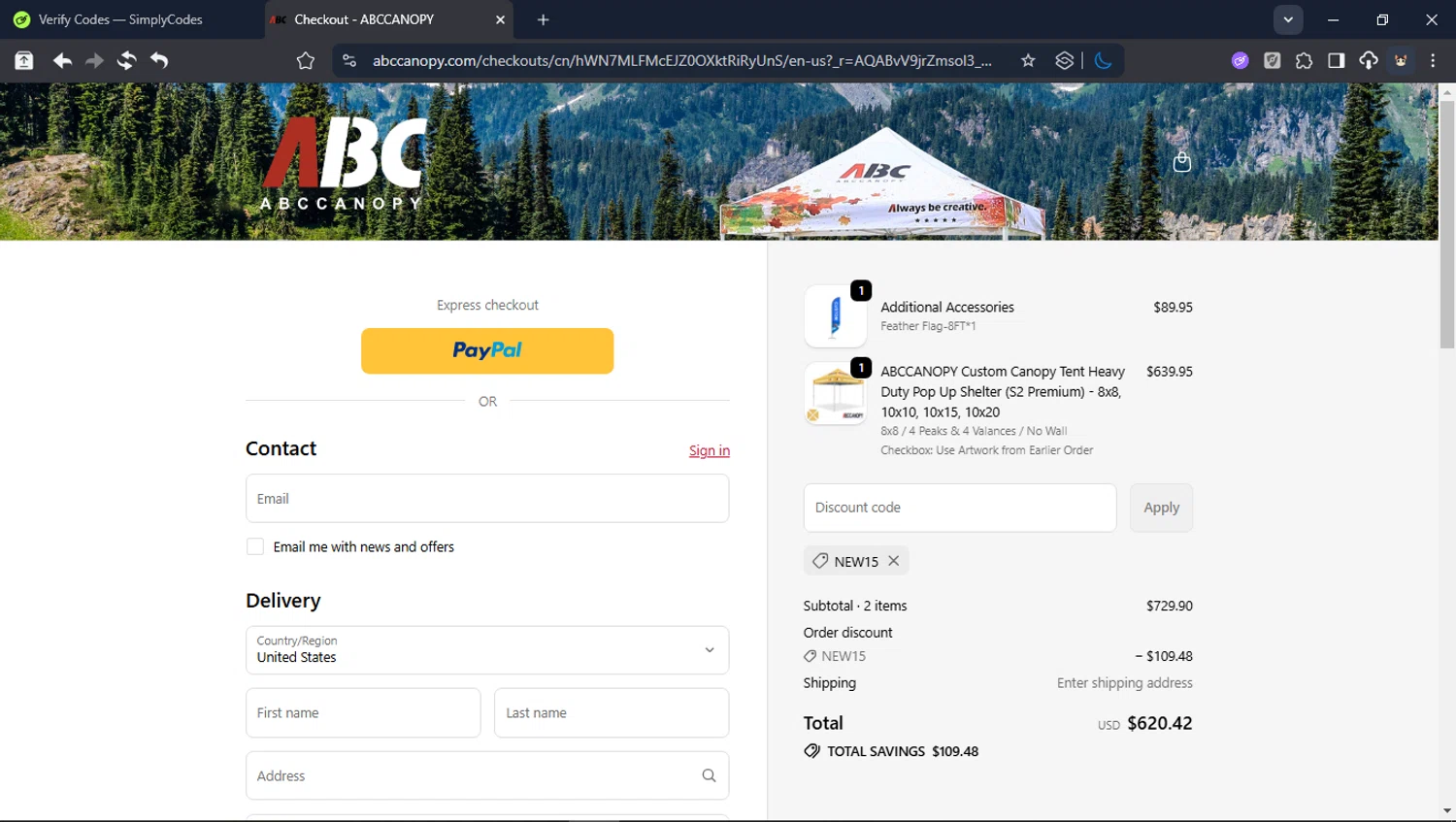
Task: Click the Sign in link
Action: (x=710, y=450)
